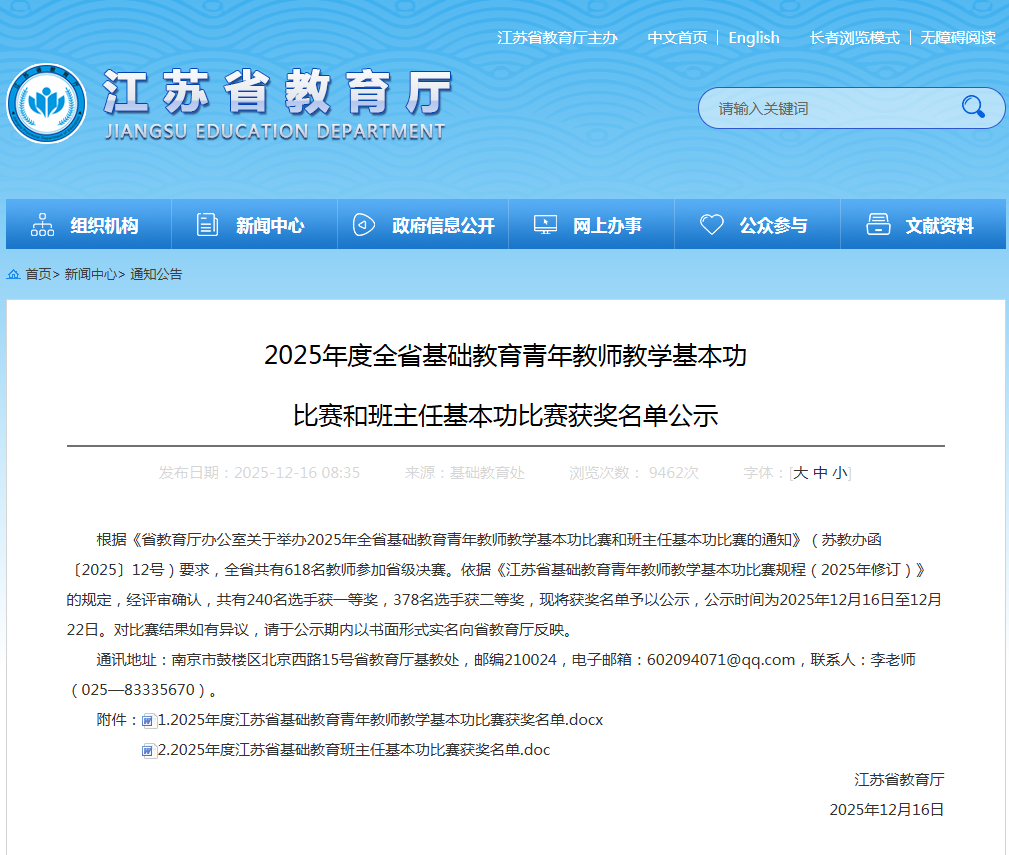Click the 政府信息公开 icon
Image resolution: width=1009 pixels, height=855 pixels.
point(364,225)
